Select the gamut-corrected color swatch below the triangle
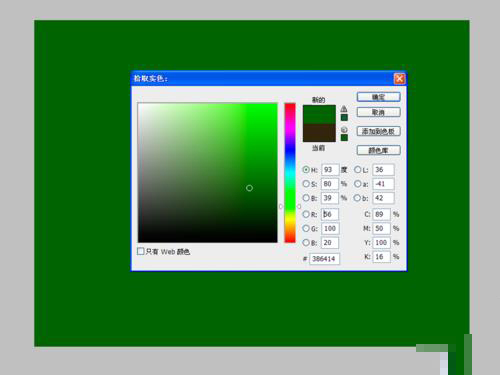The width and height of the screenshot is (500, 375). (344, 117)
